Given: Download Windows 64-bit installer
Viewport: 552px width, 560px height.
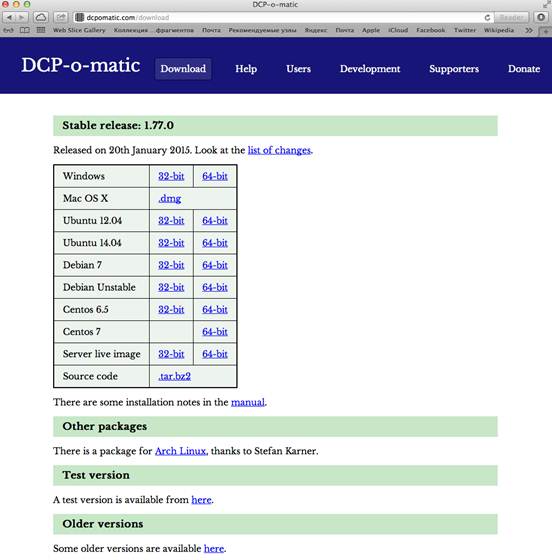Looking at the screenshot, I should (x=215, y=176).
